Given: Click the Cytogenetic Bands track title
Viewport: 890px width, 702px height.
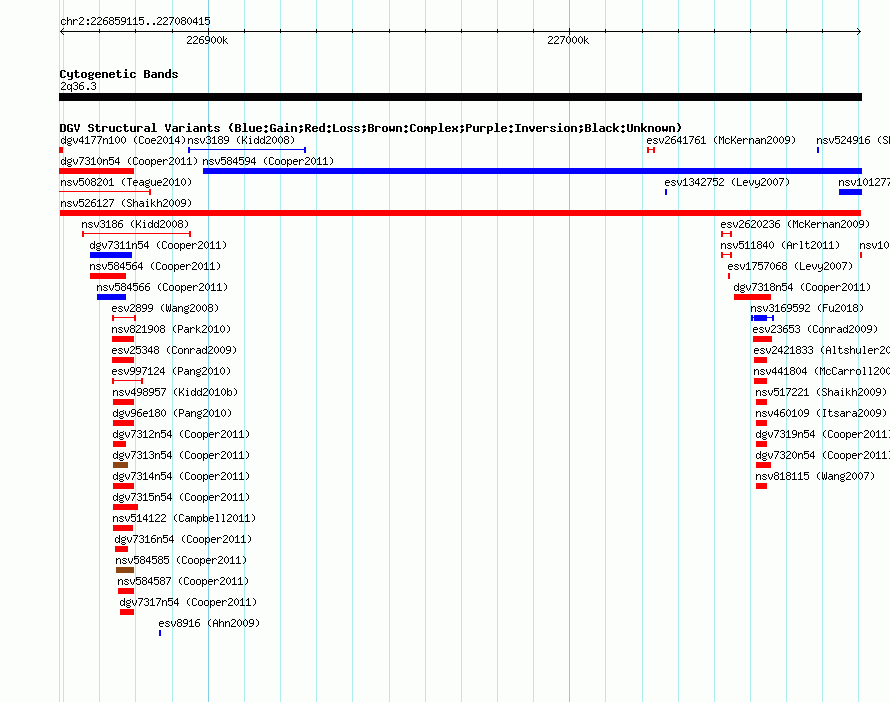Looking at the screenshot, I should pos(119,74).
